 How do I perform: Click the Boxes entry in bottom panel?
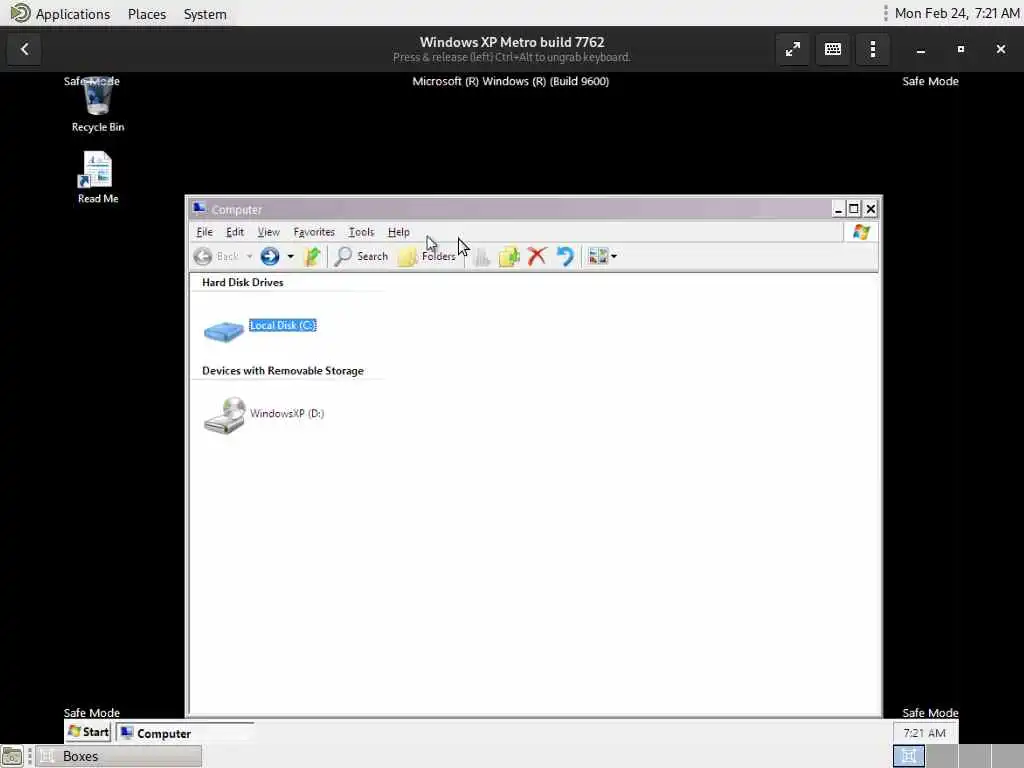(119, 756)
